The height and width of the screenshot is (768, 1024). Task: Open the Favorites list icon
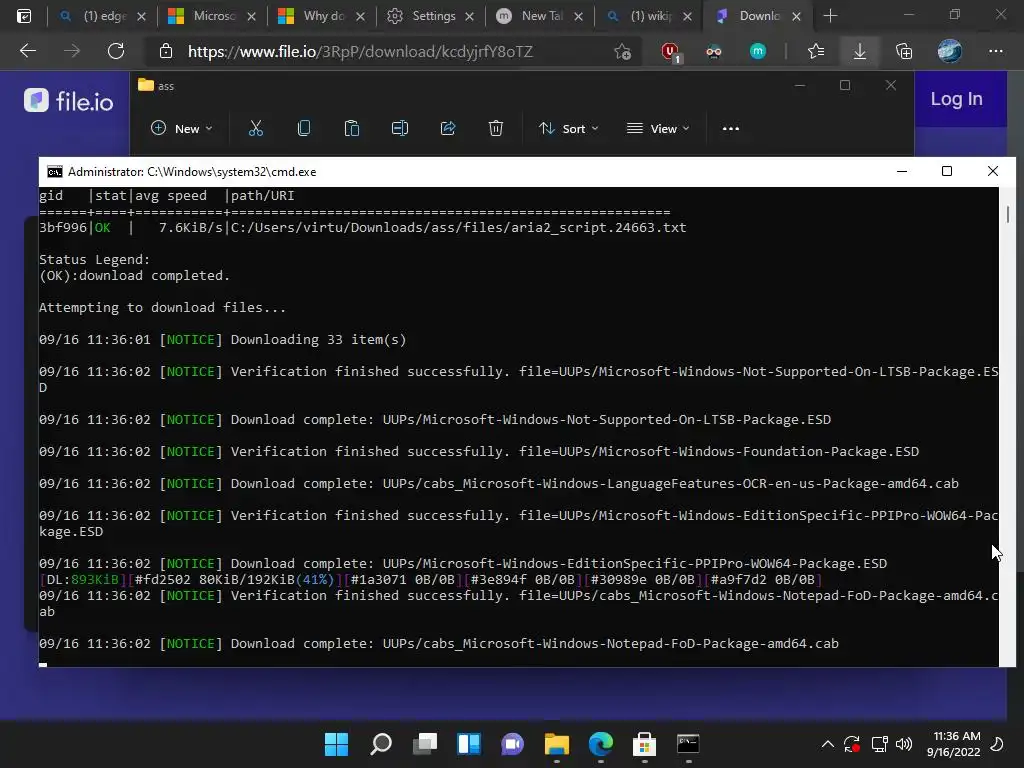tap(816, 51)
